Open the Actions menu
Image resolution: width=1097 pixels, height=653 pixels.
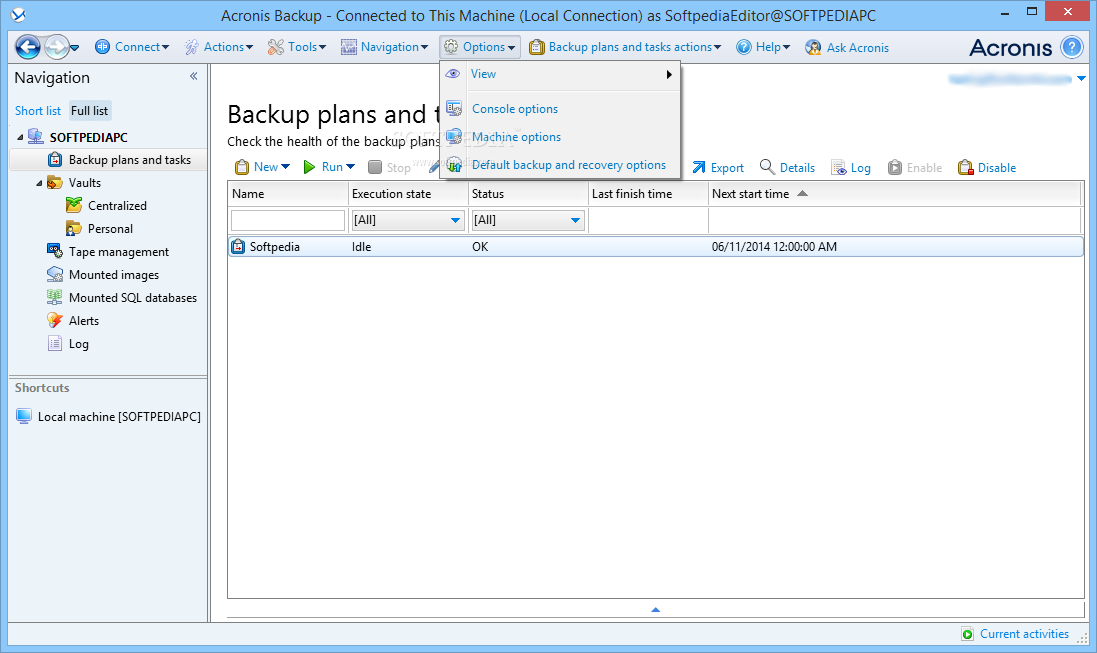click(219, 47)
